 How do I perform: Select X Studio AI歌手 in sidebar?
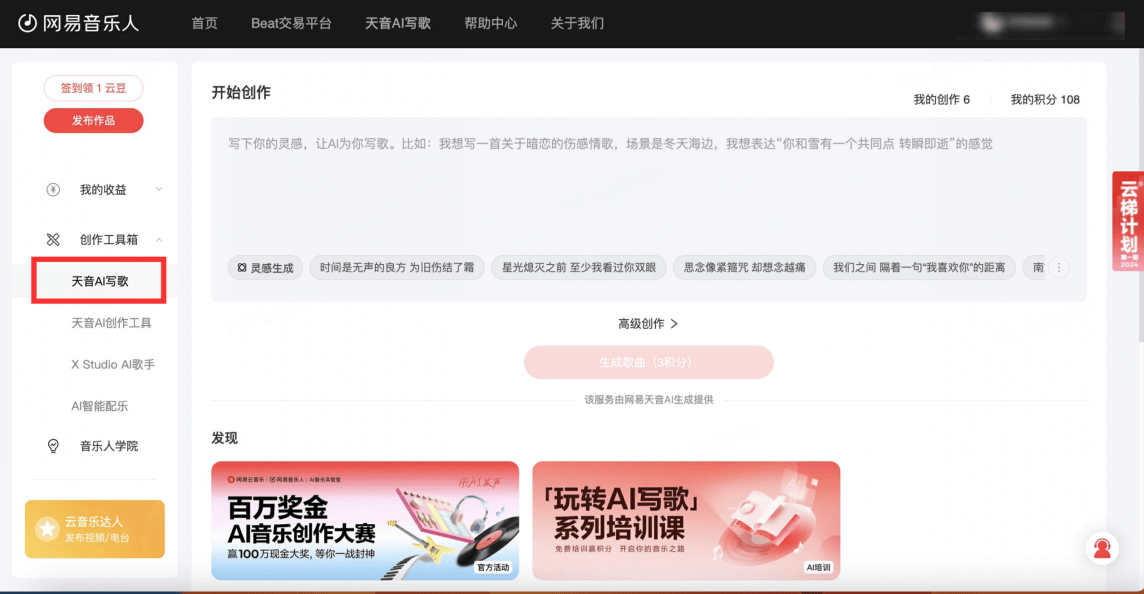click(113, 365)
